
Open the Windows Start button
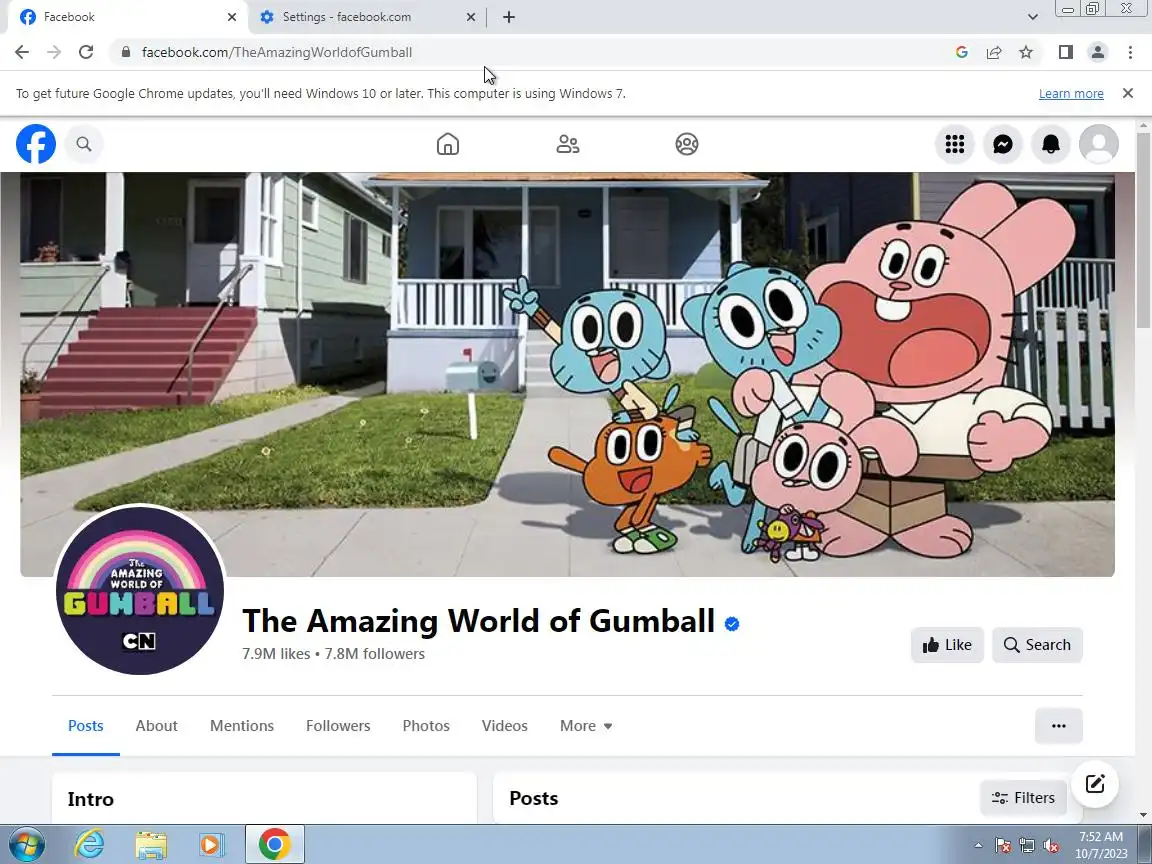coord(25,844)
